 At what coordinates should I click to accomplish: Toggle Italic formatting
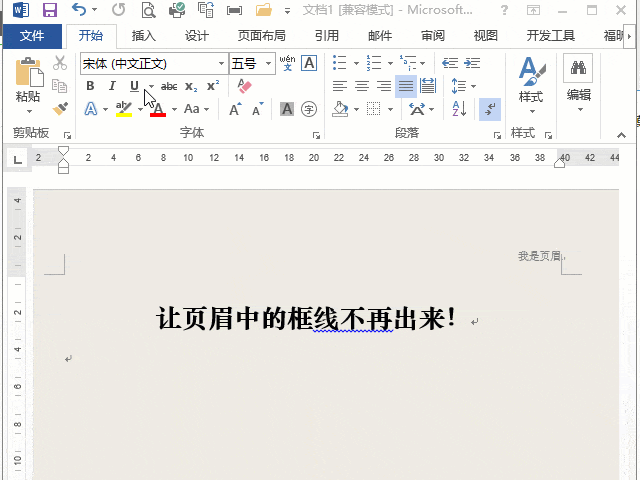point(111,86)
